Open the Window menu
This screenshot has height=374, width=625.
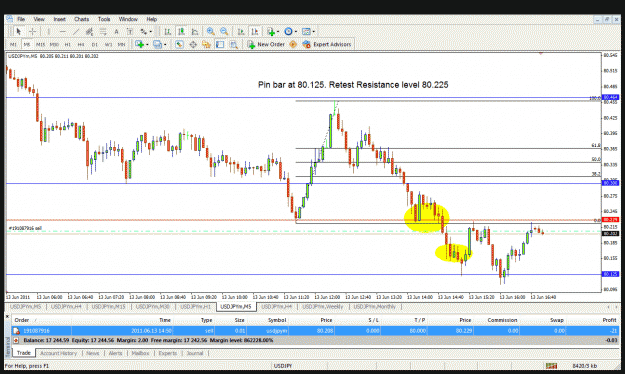pos(128,19)
